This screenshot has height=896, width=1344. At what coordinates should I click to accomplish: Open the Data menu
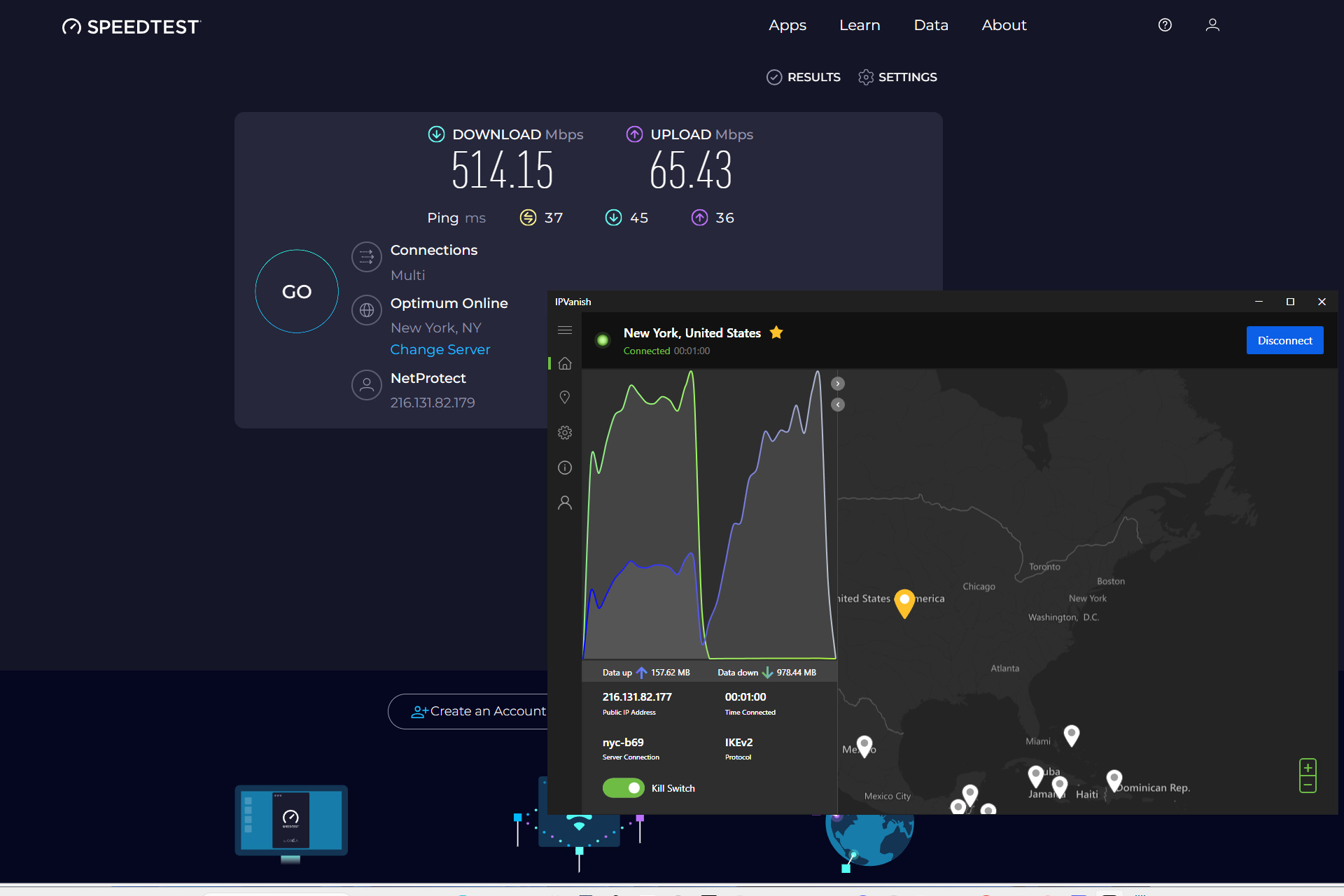931,25
